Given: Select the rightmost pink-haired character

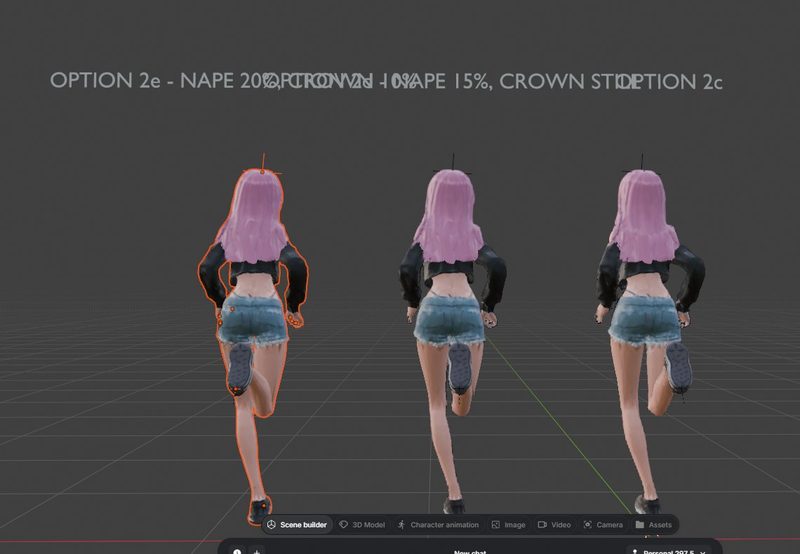Looking at the screenshot, I should (647, 306).
